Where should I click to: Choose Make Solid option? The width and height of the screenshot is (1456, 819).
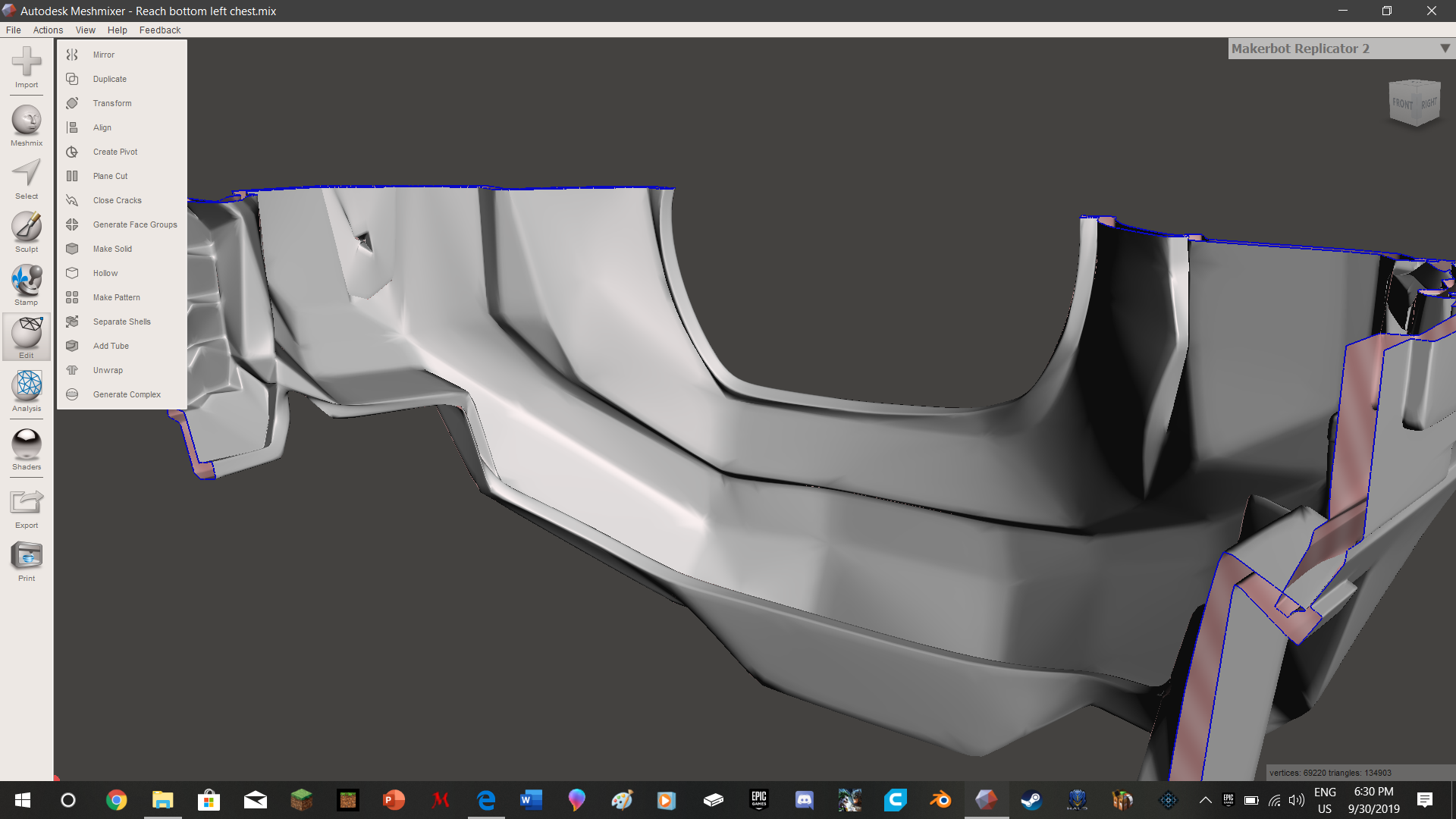112,249
